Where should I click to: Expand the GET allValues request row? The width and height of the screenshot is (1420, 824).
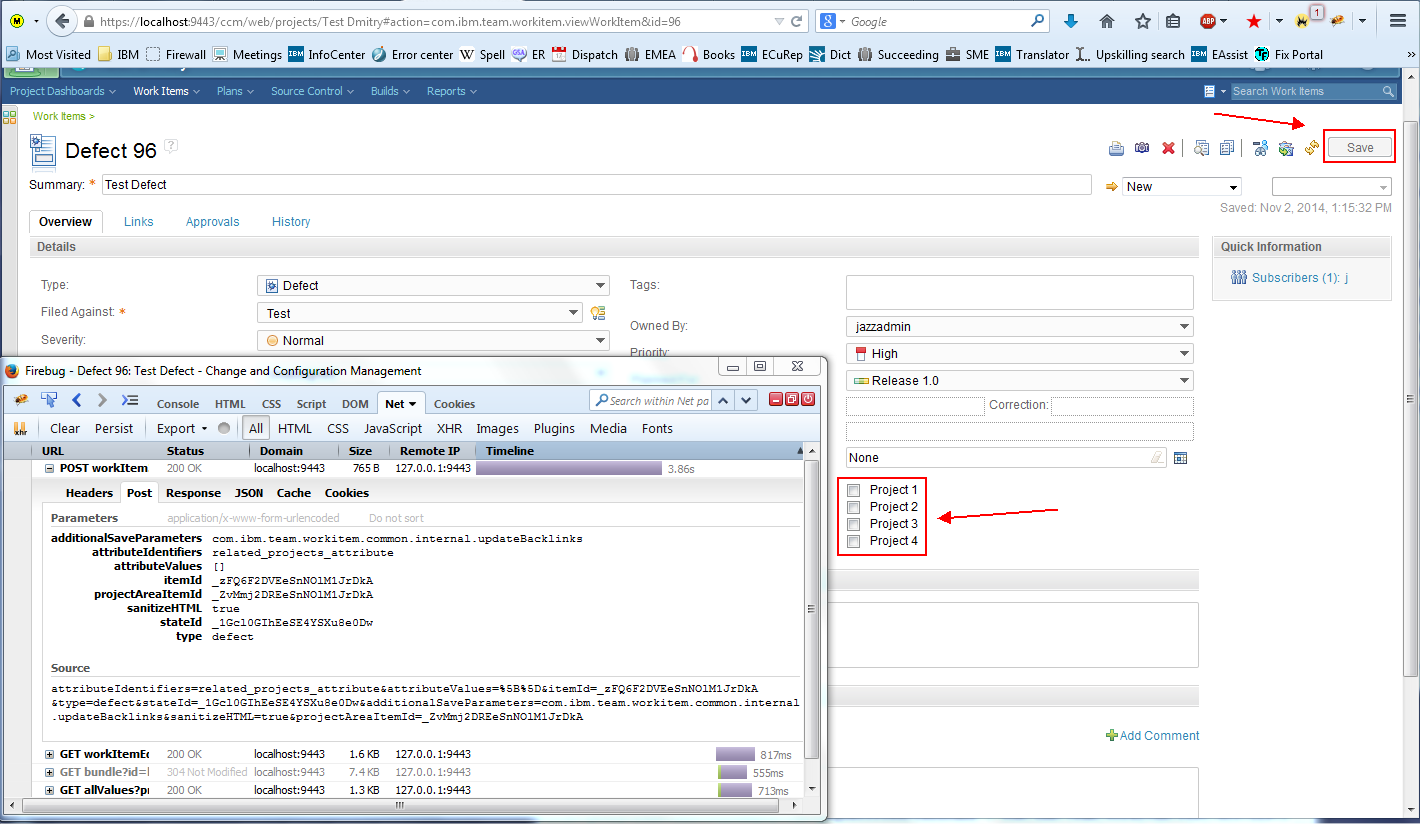50,790
